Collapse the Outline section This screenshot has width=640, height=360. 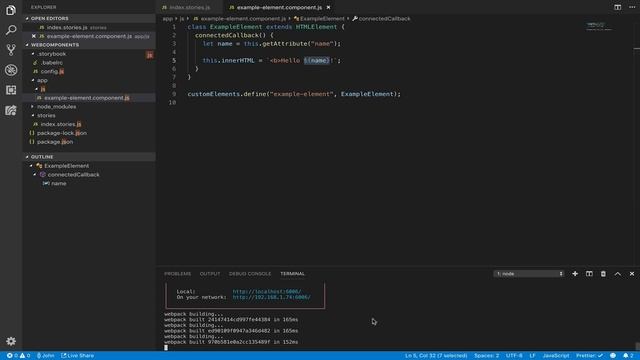click(27, 157)
